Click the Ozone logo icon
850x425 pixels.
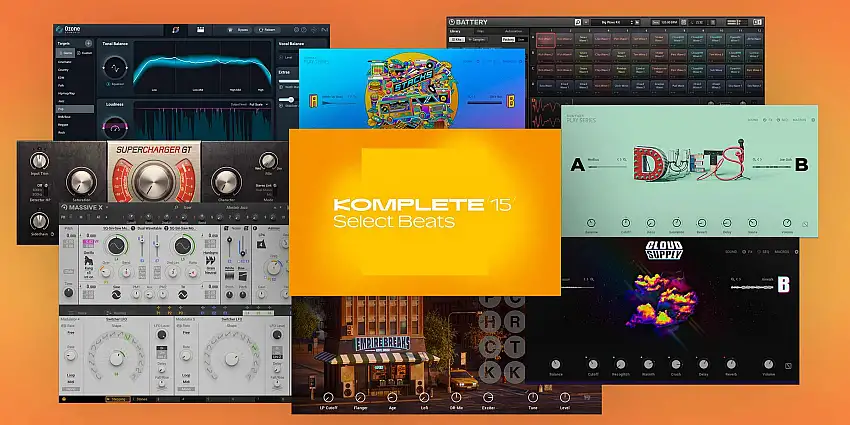click(59, 30)
